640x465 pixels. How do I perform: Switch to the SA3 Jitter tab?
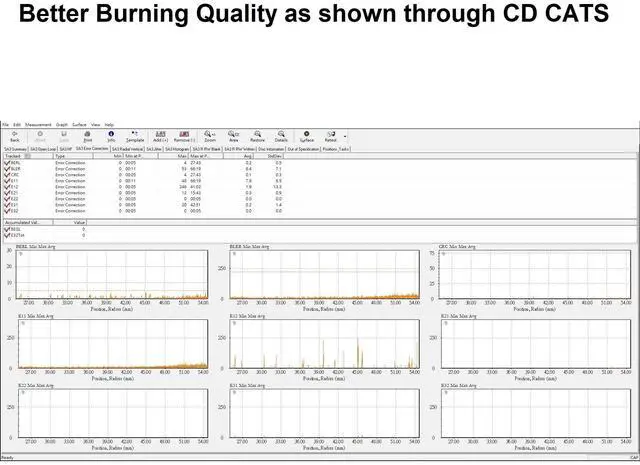point(154,149)
